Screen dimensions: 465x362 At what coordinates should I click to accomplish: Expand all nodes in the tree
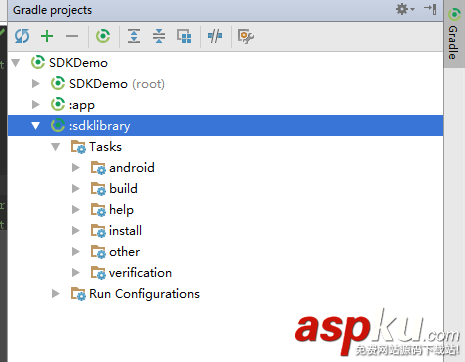click(134, 36)
